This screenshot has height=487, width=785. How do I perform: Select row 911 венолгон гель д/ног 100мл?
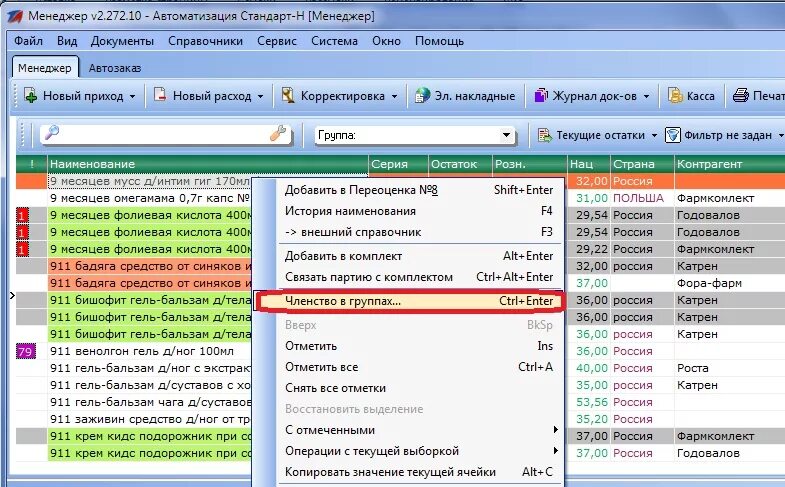150,351
